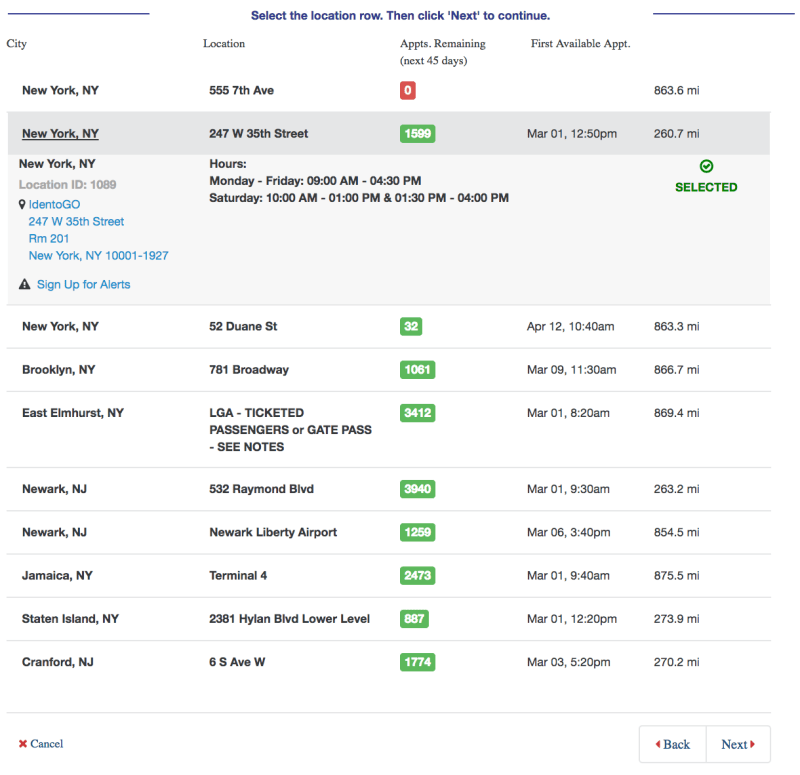
Task: Cancel the location selection
Action: coord(41,744)
